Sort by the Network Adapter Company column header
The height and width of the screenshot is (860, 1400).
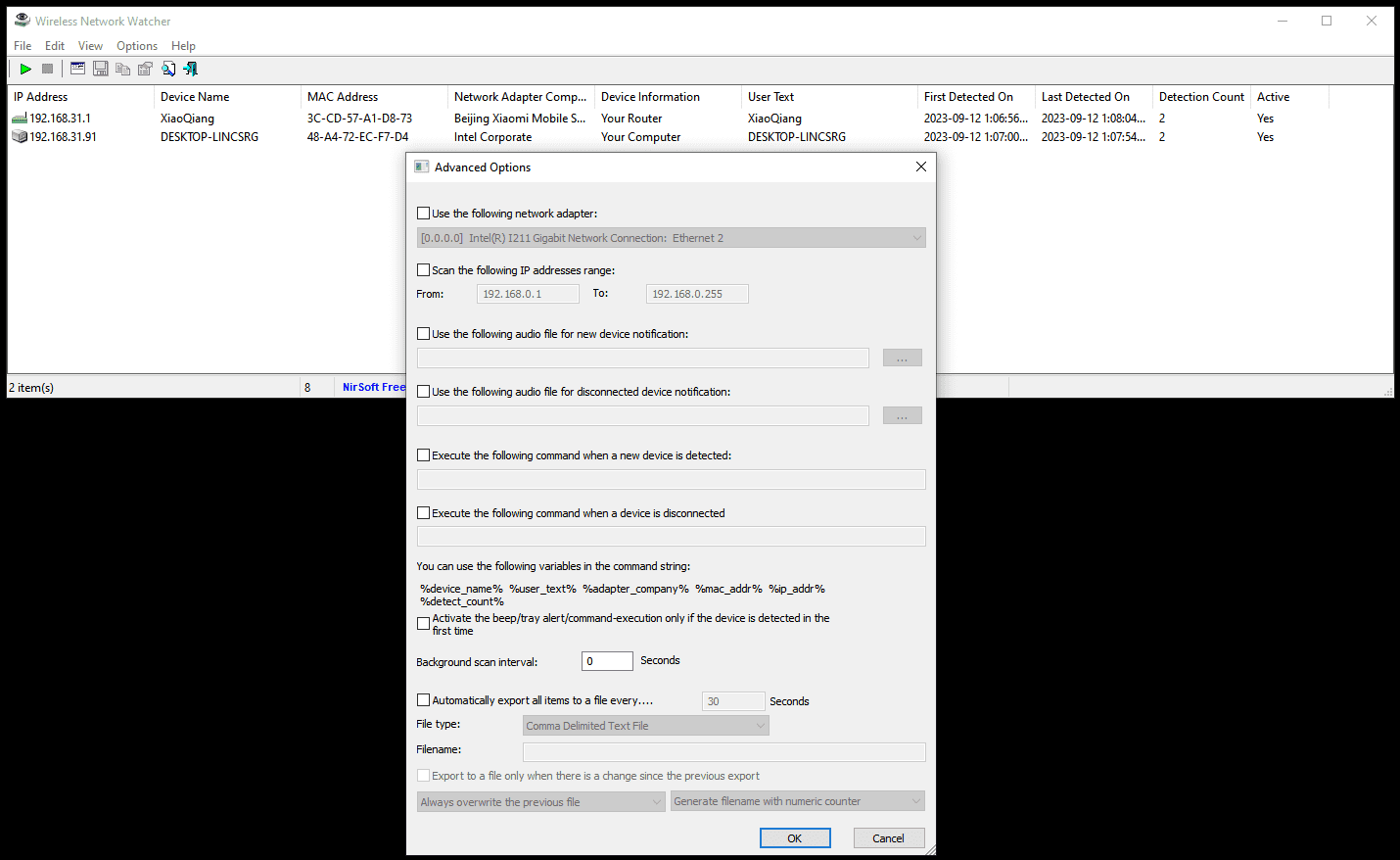521,97
